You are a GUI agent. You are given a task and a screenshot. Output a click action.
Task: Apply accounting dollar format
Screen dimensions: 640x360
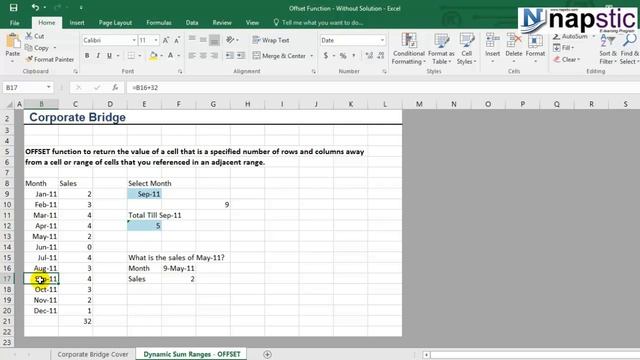pyautogui.click(x=326, y=56)
